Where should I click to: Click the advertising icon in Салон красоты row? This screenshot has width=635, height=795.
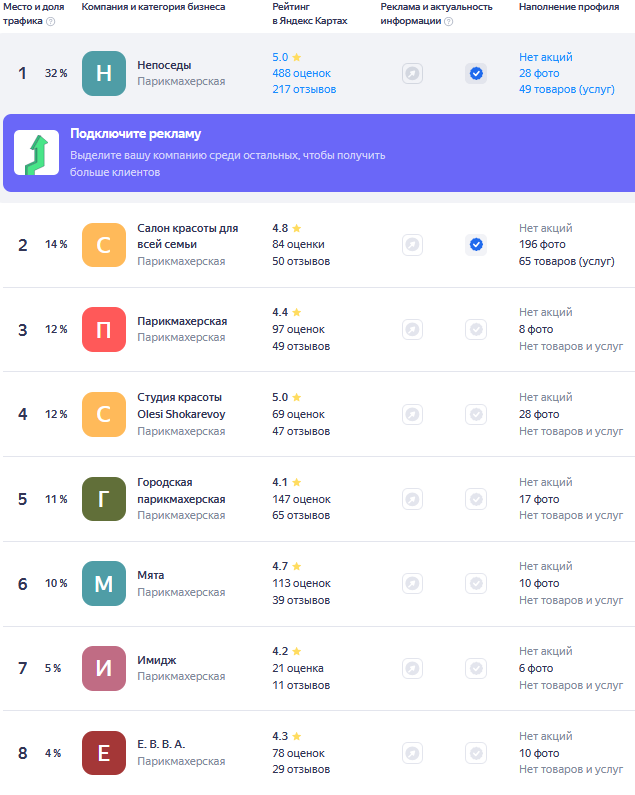412,245
